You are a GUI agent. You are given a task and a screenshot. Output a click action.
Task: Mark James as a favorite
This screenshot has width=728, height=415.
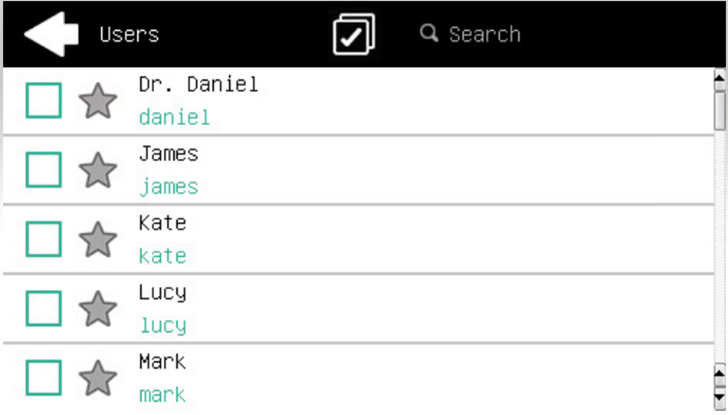(97, 170)
